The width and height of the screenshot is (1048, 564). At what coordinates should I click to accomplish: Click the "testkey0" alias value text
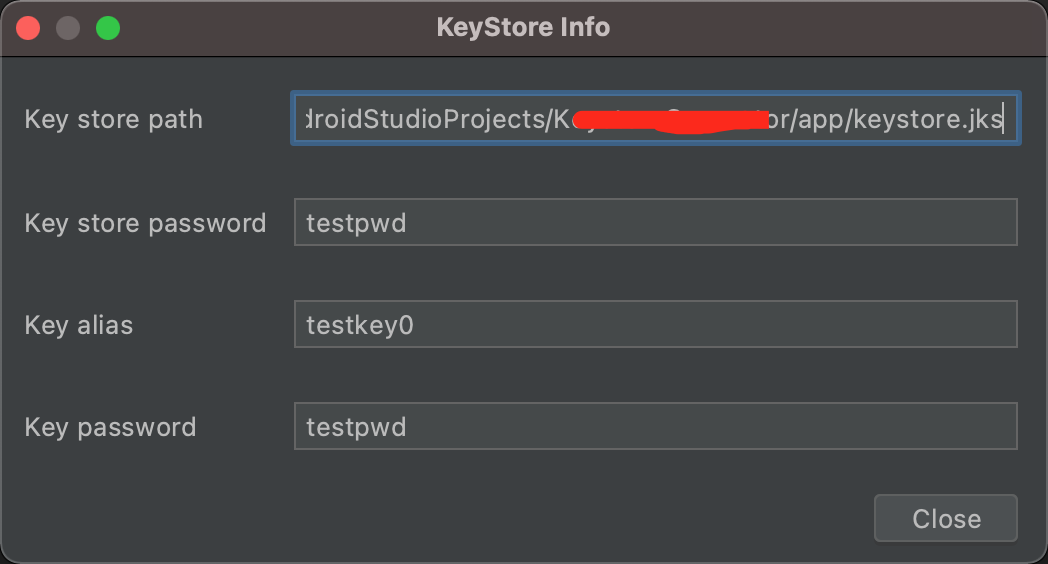(359, 325)
